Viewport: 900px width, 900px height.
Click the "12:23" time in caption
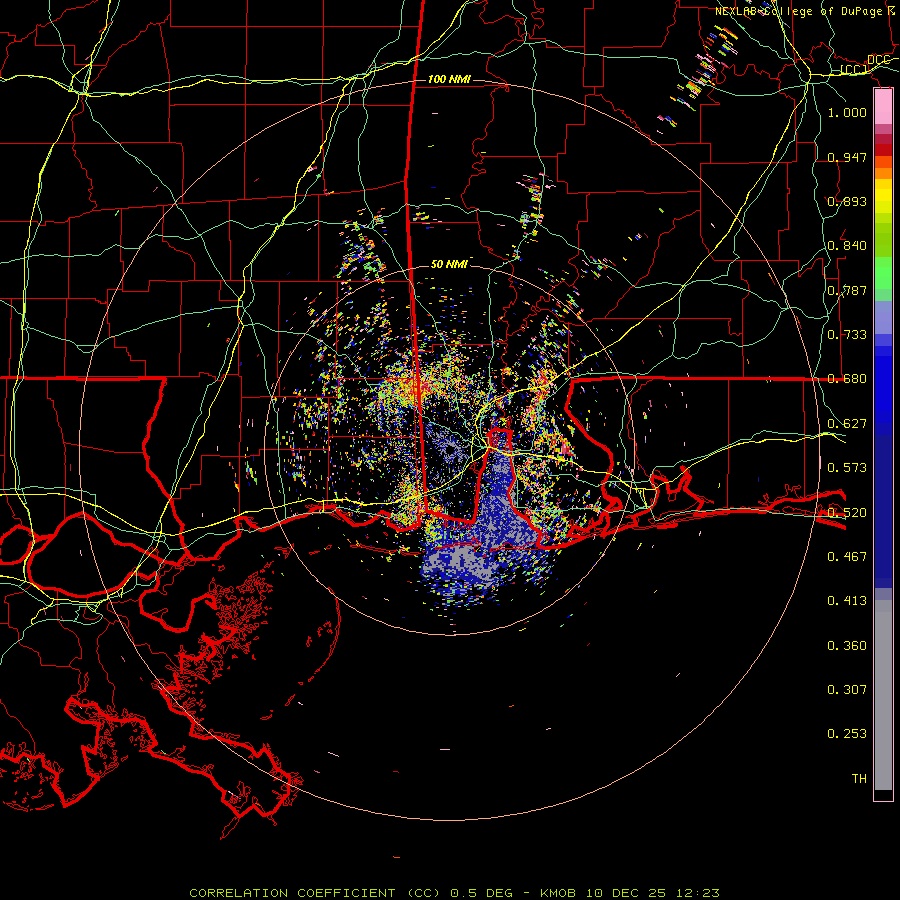[x=697, y=893]
